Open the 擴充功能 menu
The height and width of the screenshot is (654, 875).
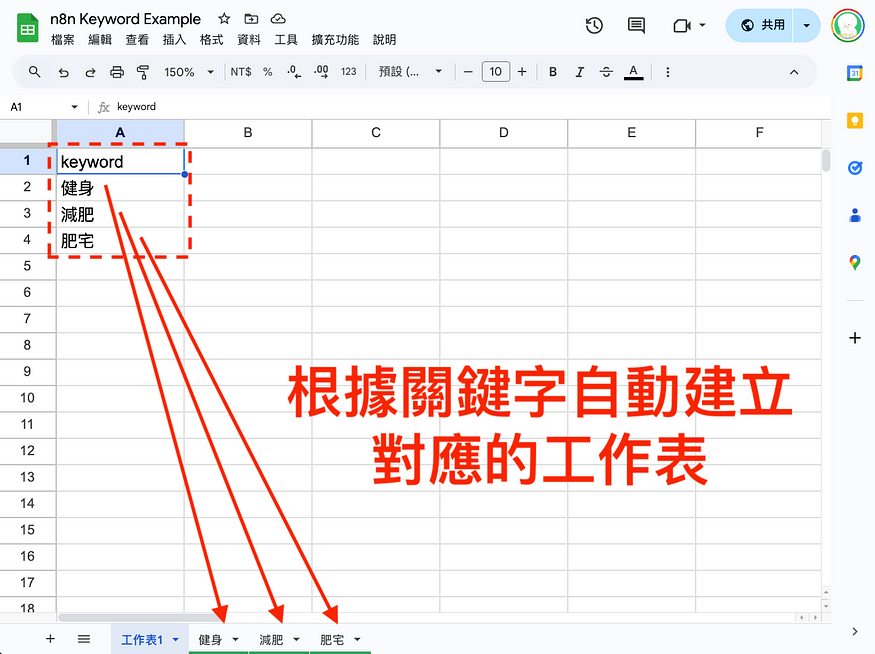coord(335,40)
